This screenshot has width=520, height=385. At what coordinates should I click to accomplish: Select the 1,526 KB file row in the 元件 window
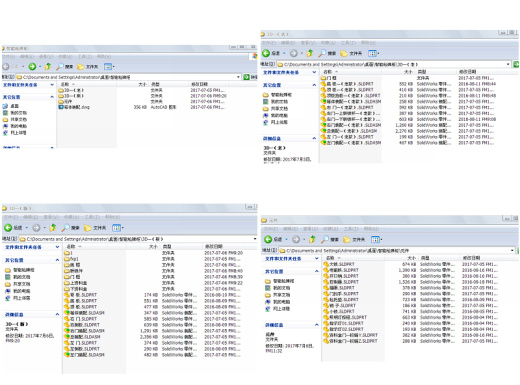pos(411,282)
